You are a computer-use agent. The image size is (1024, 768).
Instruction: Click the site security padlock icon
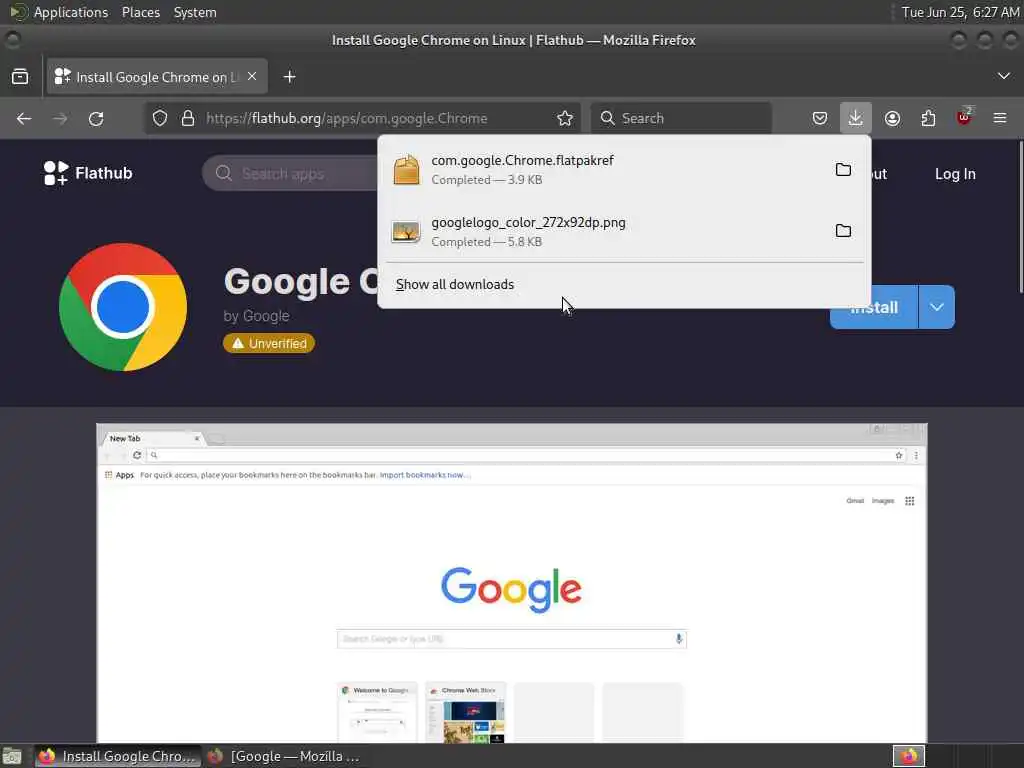(188, 118)
